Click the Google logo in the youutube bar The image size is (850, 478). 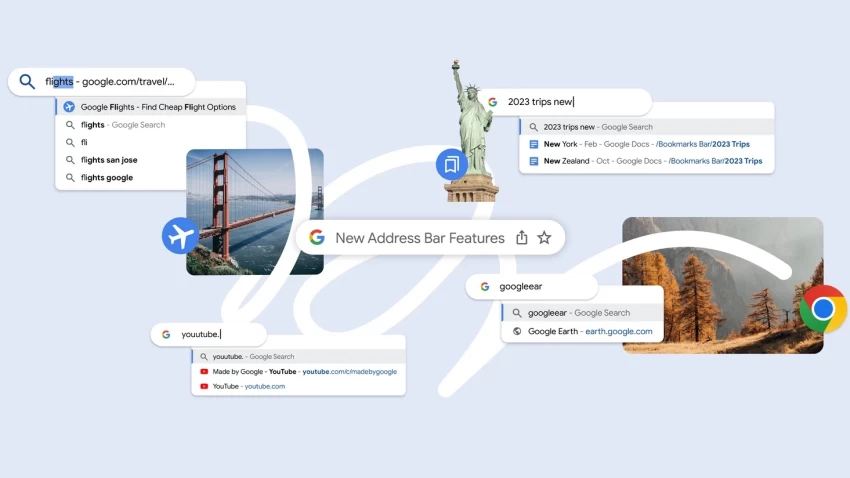pyautogui.click(x=166, y=334)
